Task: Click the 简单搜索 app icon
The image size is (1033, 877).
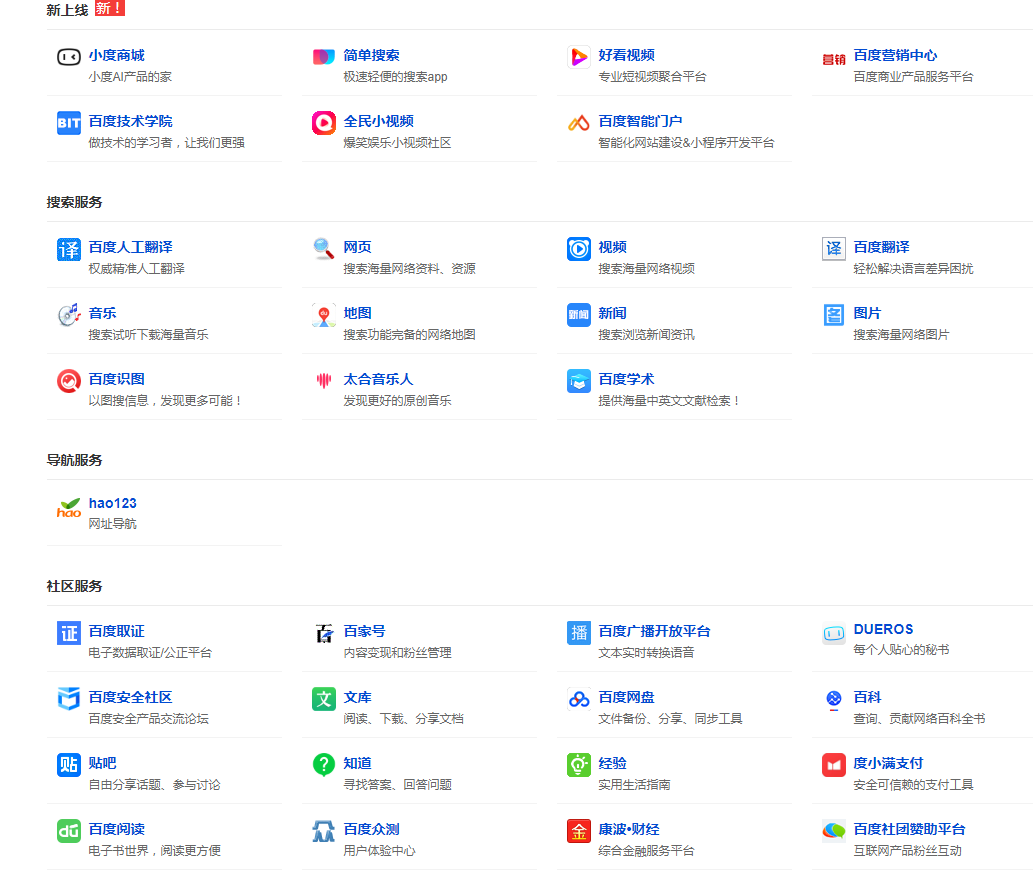Action: [323, 57]
